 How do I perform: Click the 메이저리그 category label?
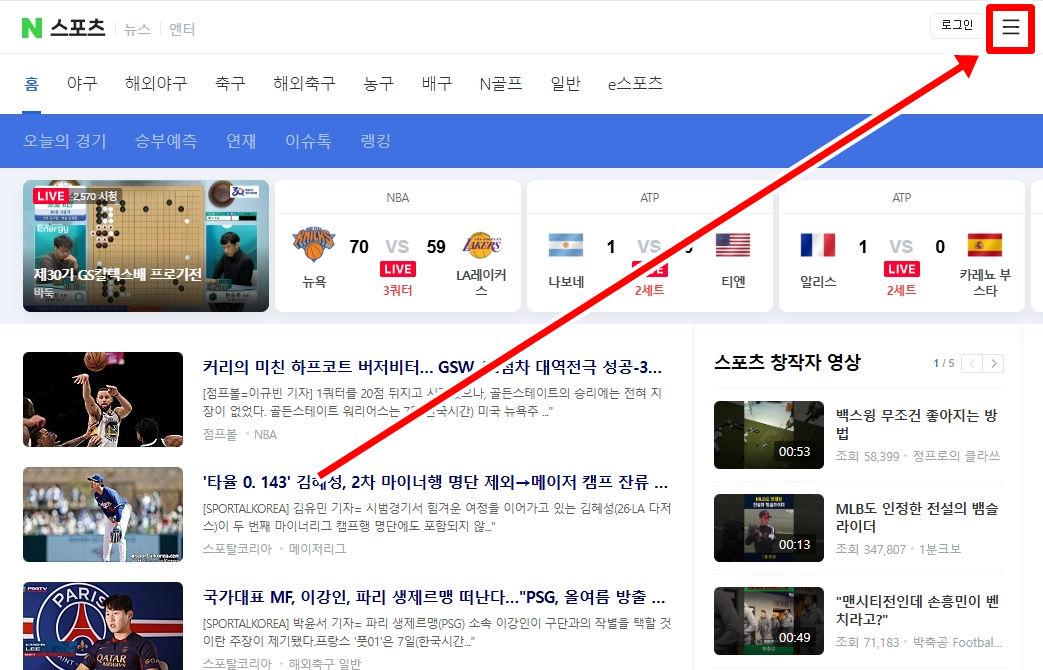(x=317, y=549)
